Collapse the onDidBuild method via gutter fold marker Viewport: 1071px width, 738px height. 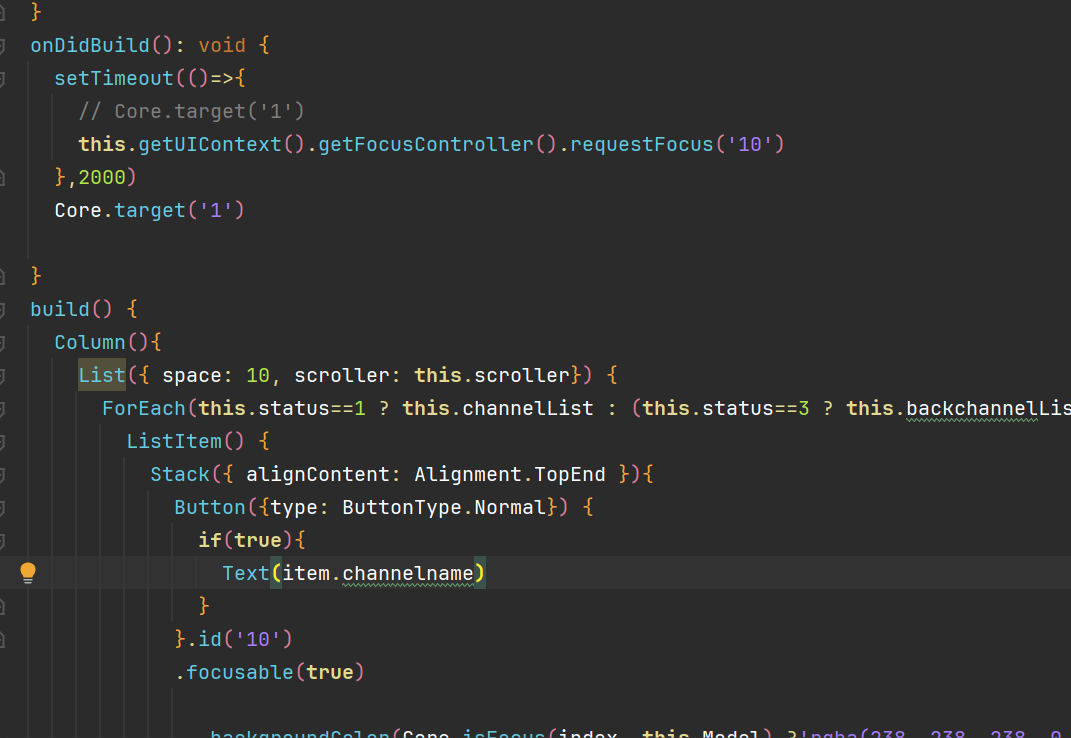click(x=3, y=45)
